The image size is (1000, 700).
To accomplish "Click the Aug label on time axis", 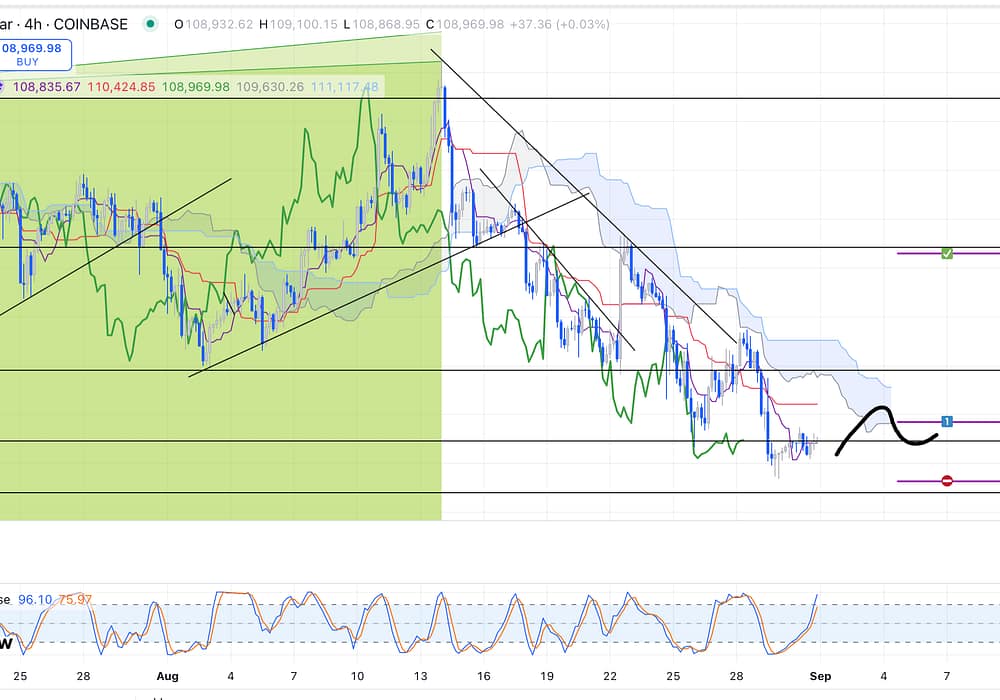I will pyautogui.click(x=167, y=676).
